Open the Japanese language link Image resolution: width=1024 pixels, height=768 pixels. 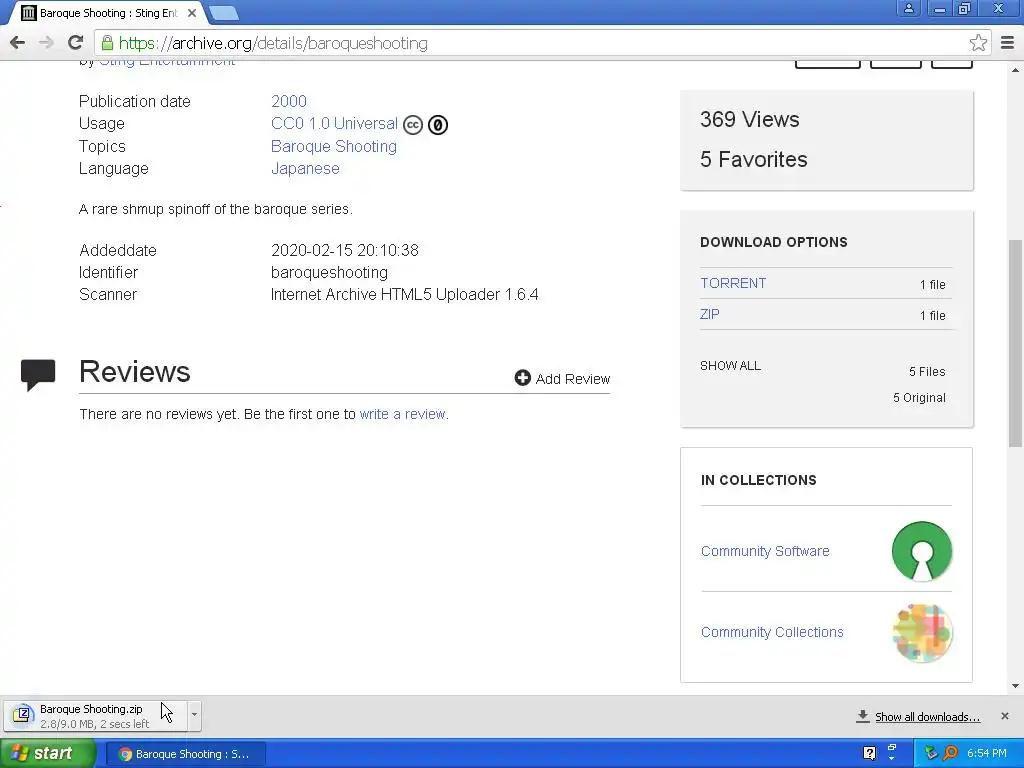click(305, 168)
